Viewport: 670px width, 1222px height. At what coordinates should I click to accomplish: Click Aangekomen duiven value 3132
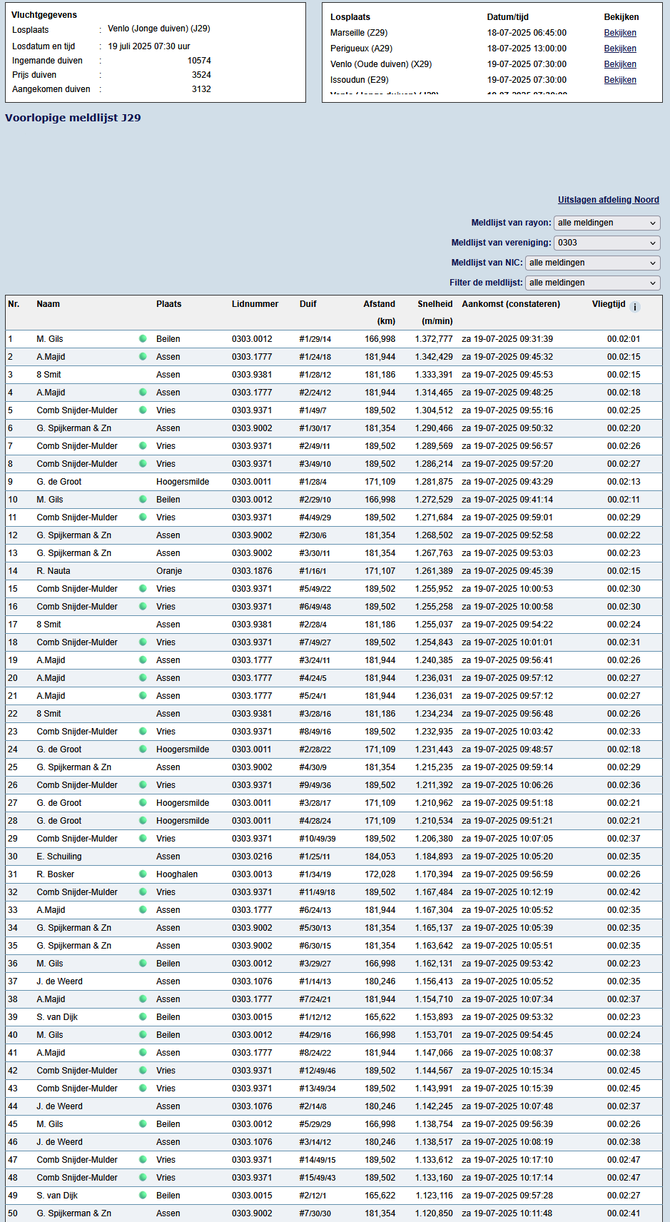[201, 89]
